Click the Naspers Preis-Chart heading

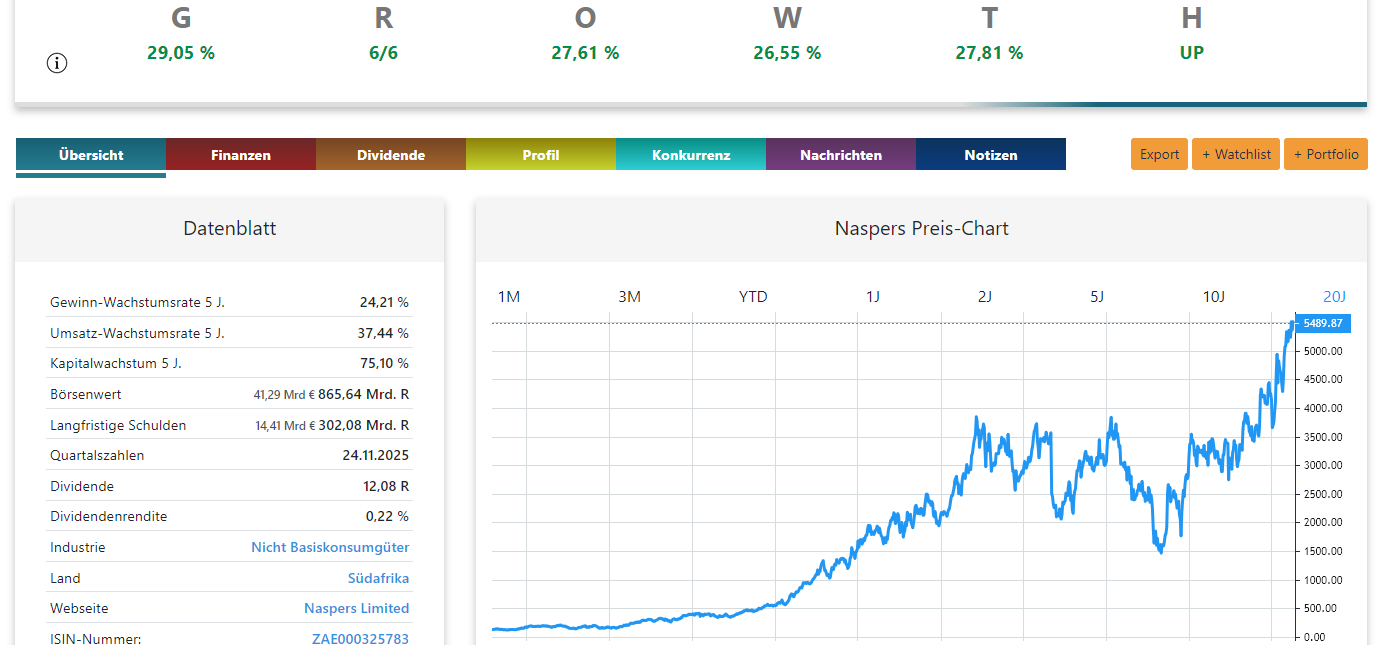coord(921,228)
